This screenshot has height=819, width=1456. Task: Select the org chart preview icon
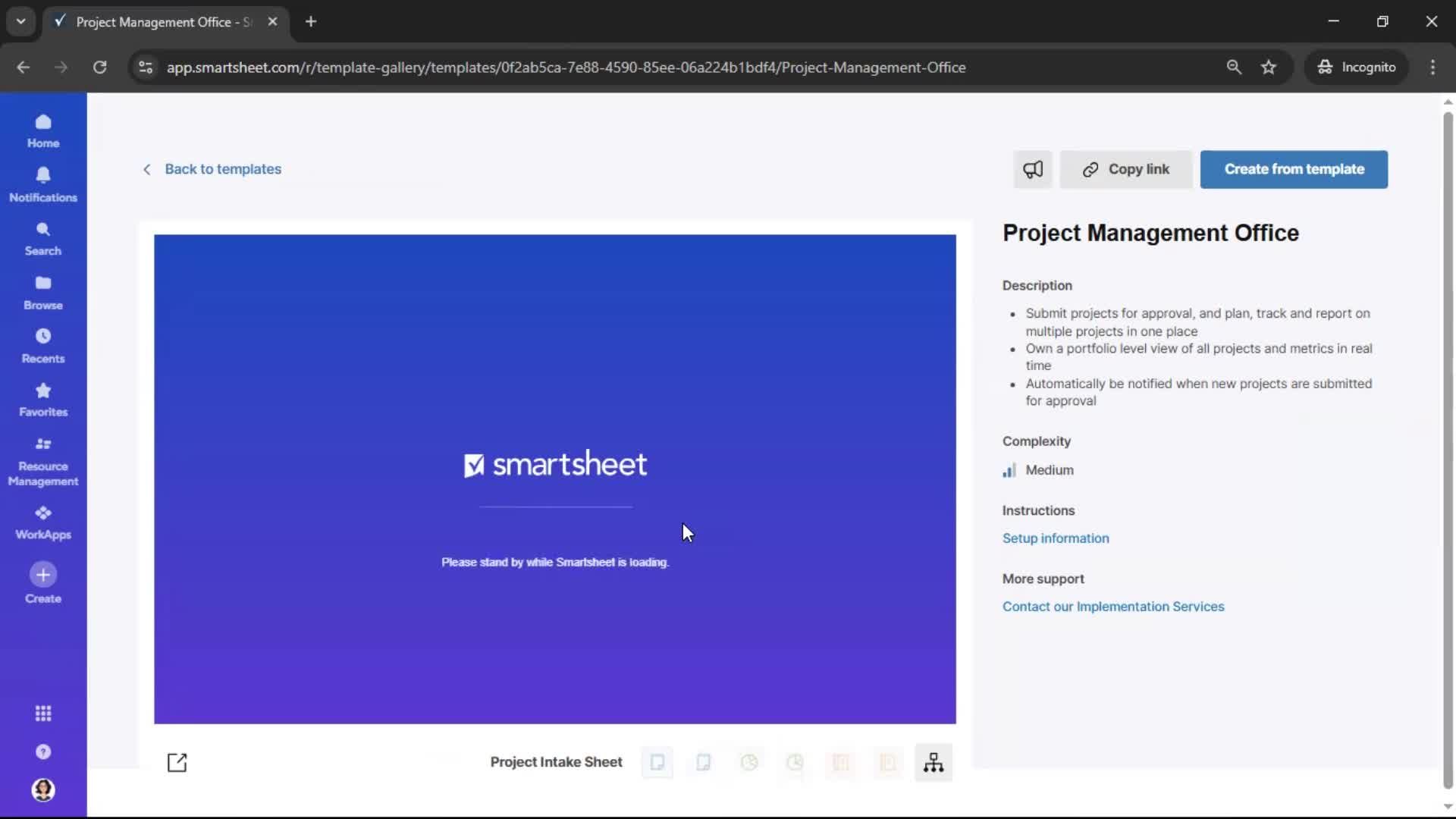934,763
